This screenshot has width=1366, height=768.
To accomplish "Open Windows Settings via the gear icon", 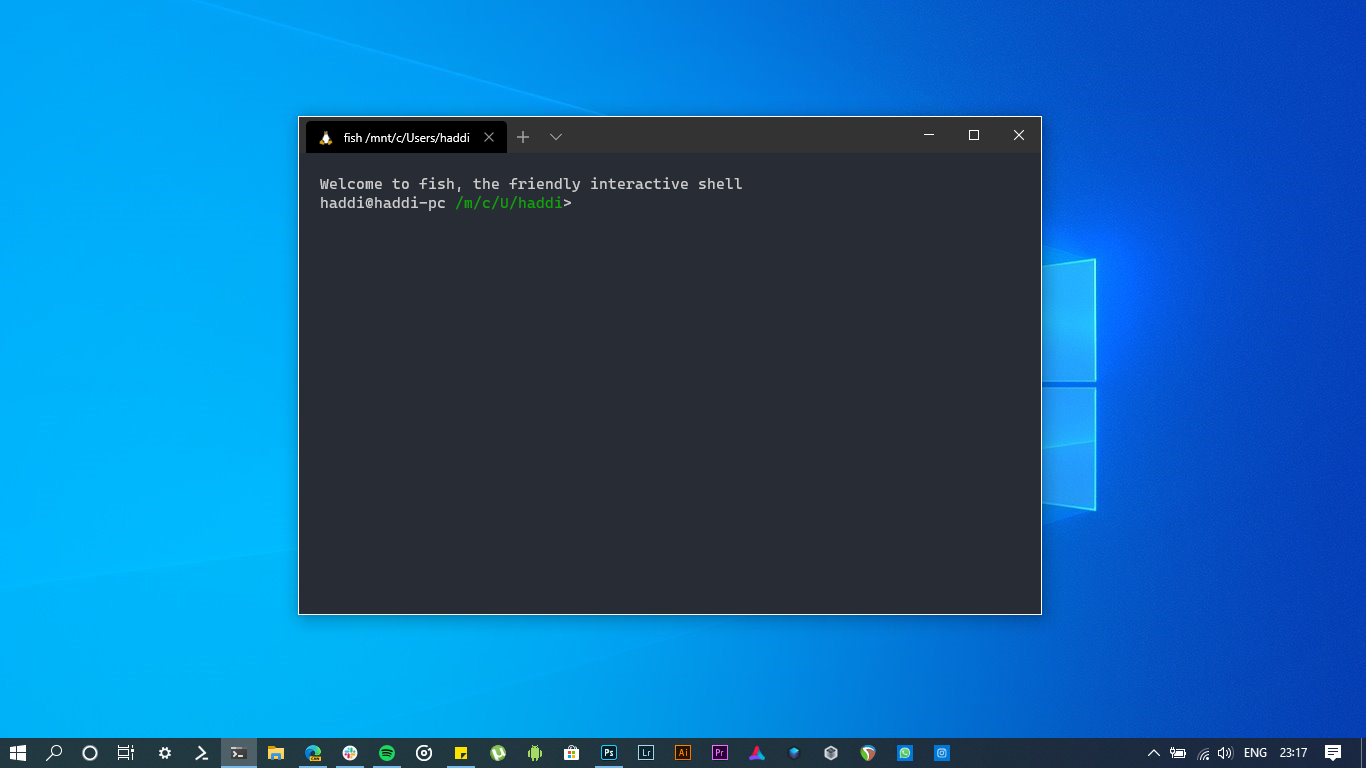I will click(x=164, y=752).
